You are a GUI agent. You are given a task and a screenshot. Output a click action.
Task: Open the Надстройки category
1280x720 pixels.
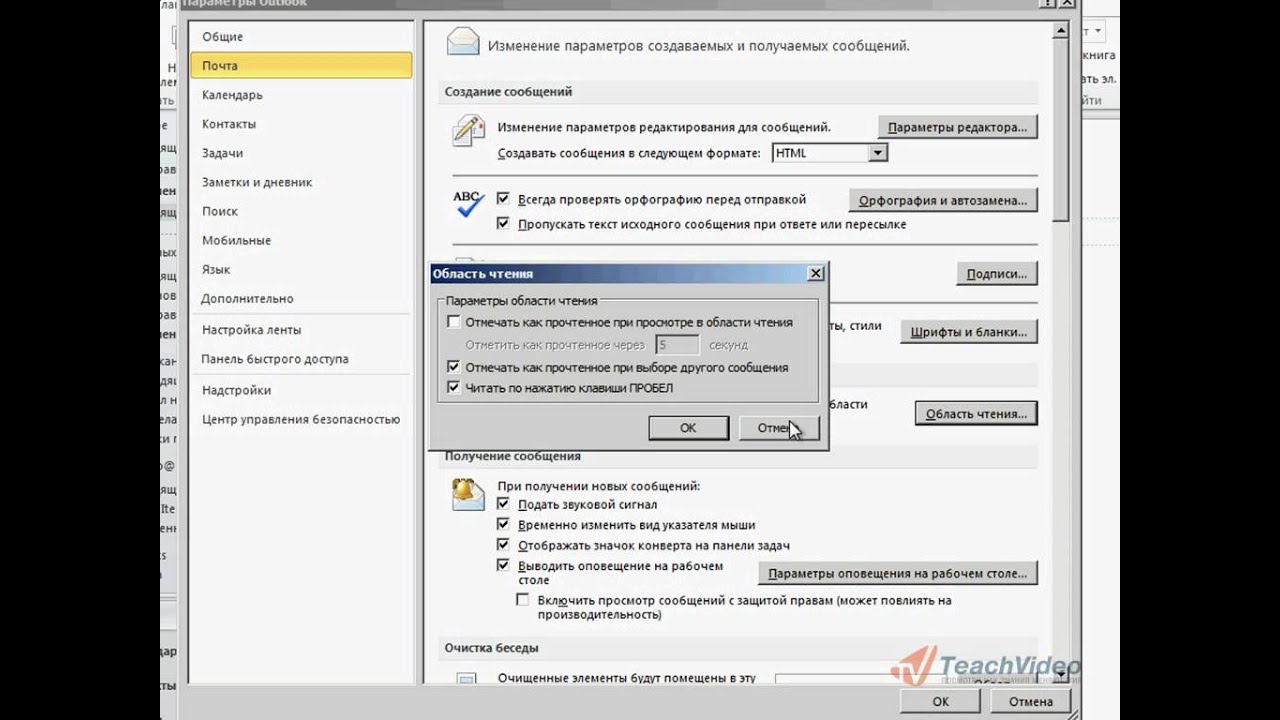(x=300, y=390)
